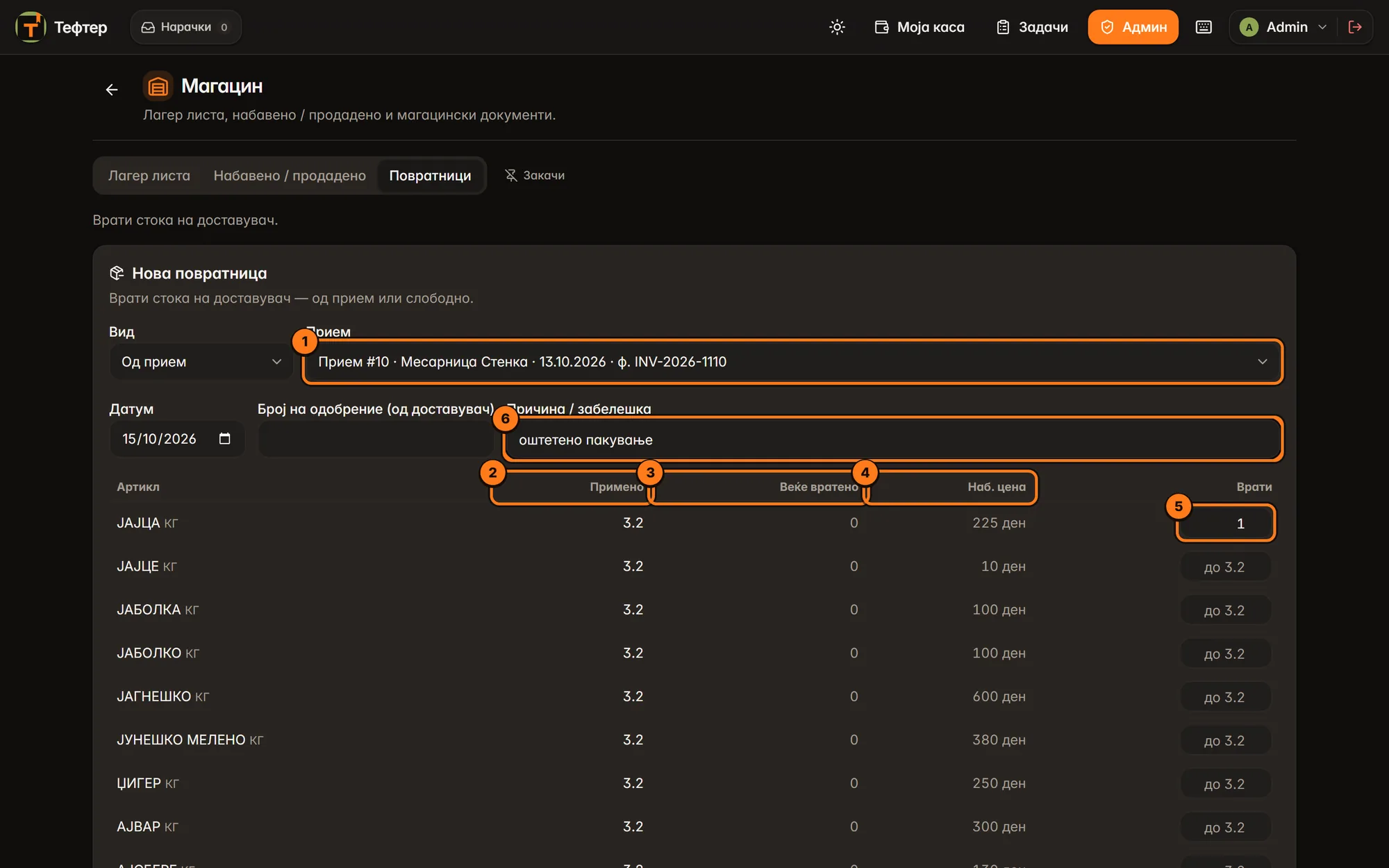Click the Врати field for ЦИГЕР row

click(x=1225, y=784)
